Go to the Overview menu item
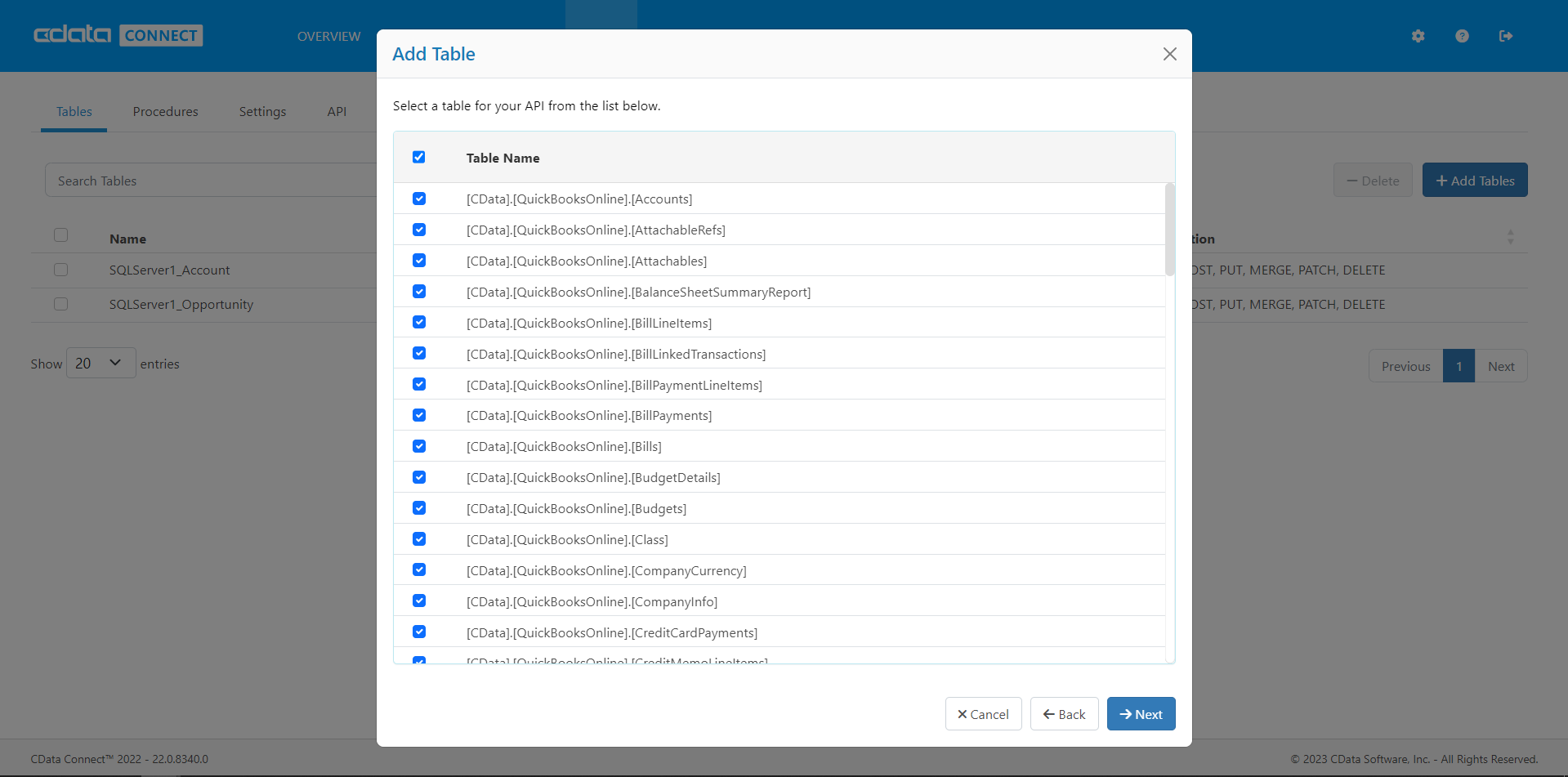The image size is (1568, 777). point(328,37)
